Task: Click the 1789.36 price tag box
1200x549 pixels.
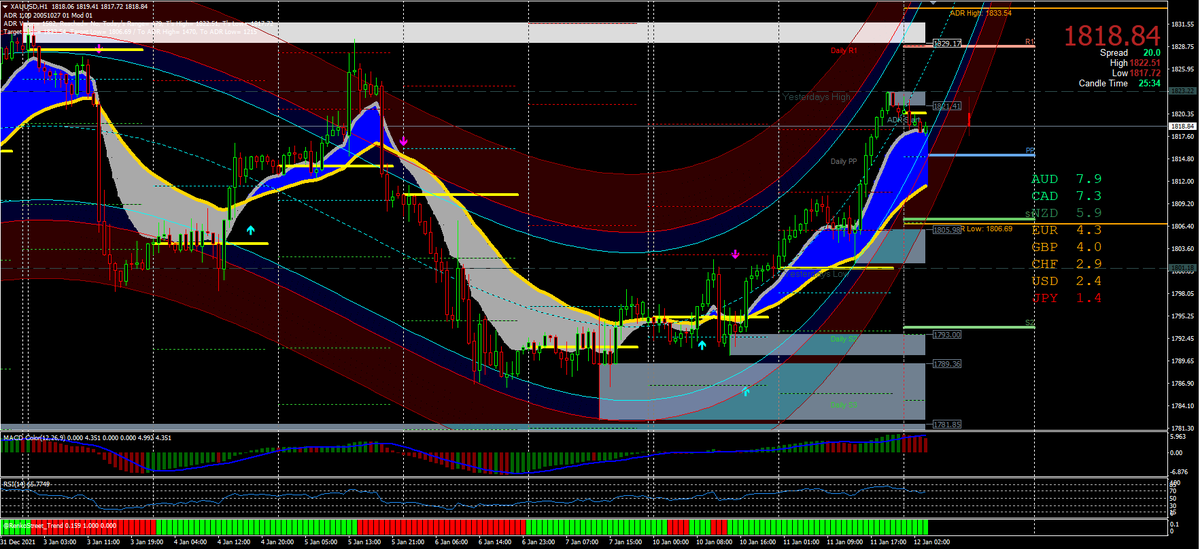Action: tap(946, 364)
